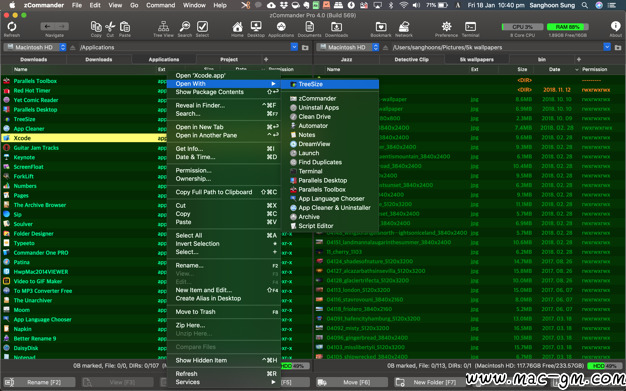Open Downloads toolbar shortcut

pos(336,27)
